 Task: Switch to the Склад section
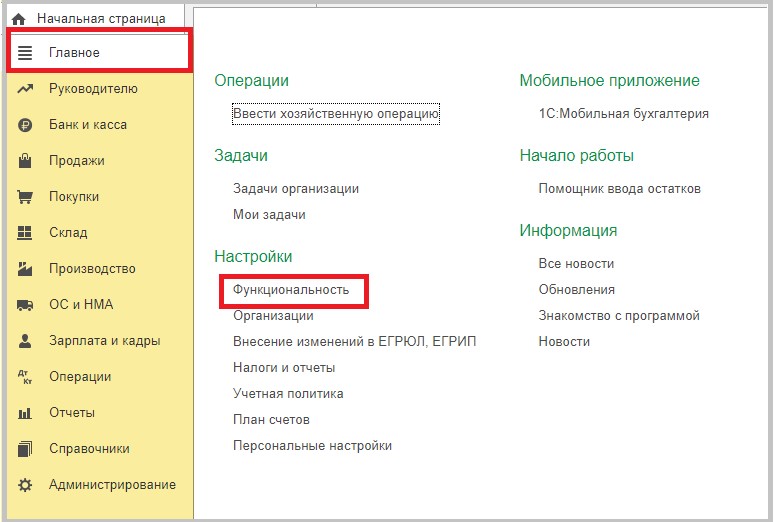click(x=68, y=233)
